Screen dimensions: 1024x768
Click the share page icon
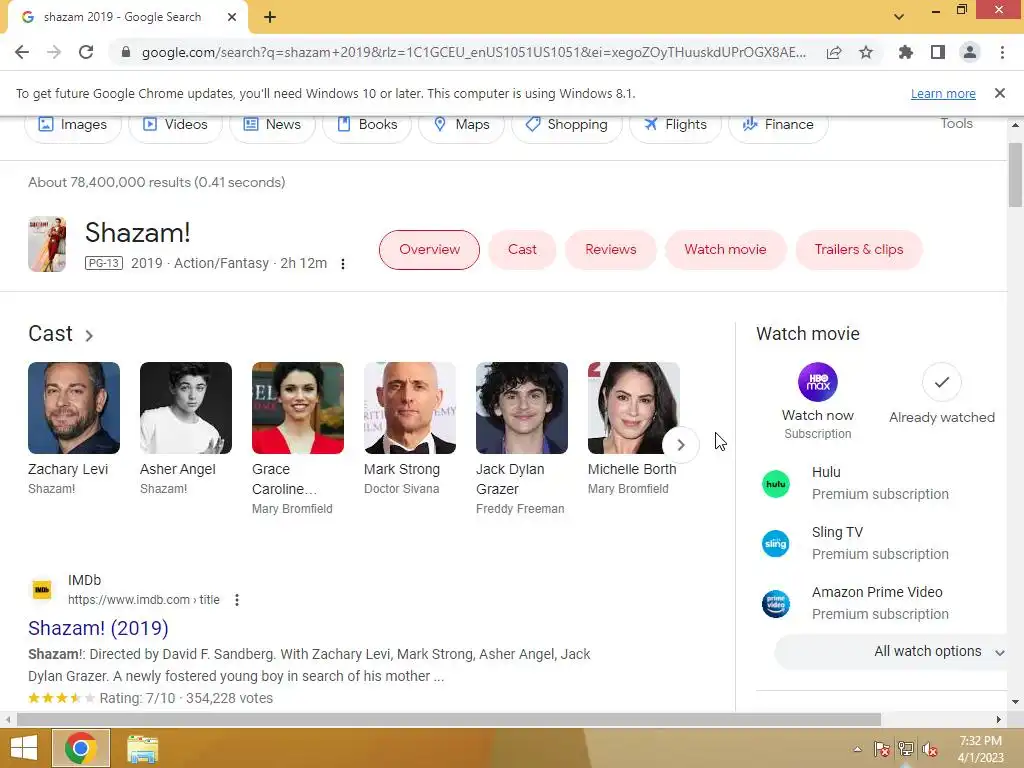click(x=834, y=52)
